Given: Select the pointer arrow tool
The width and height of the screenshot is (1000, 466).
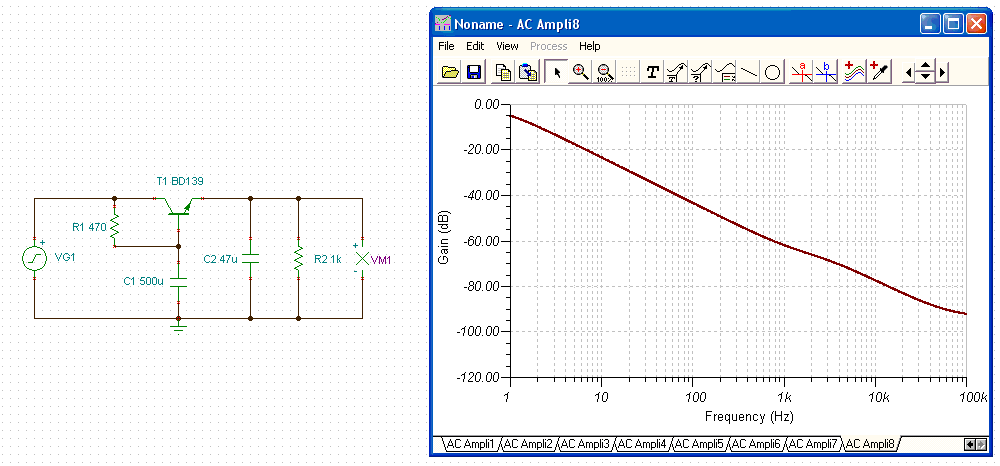Looking at the screenshot, I should [557, 72].
